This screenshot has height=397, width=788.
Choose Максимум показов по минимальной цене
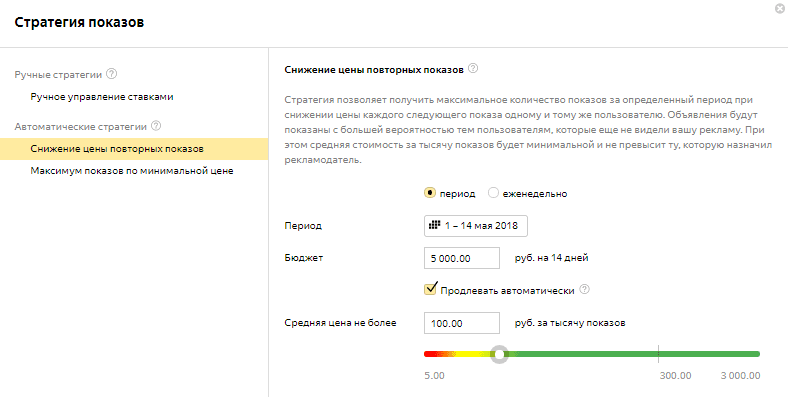click(x=132, y=171)
